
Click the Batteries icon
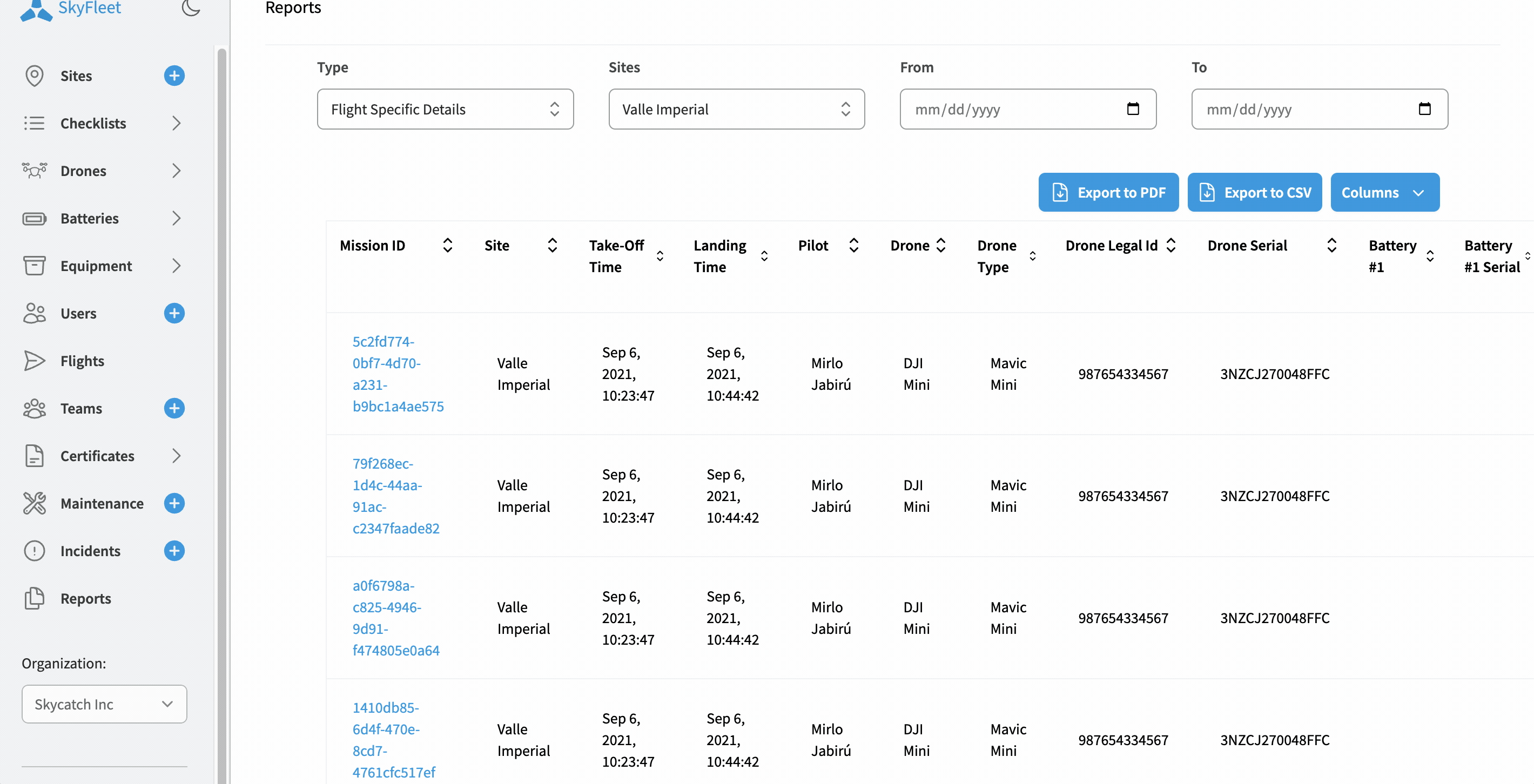pos(35,219)
